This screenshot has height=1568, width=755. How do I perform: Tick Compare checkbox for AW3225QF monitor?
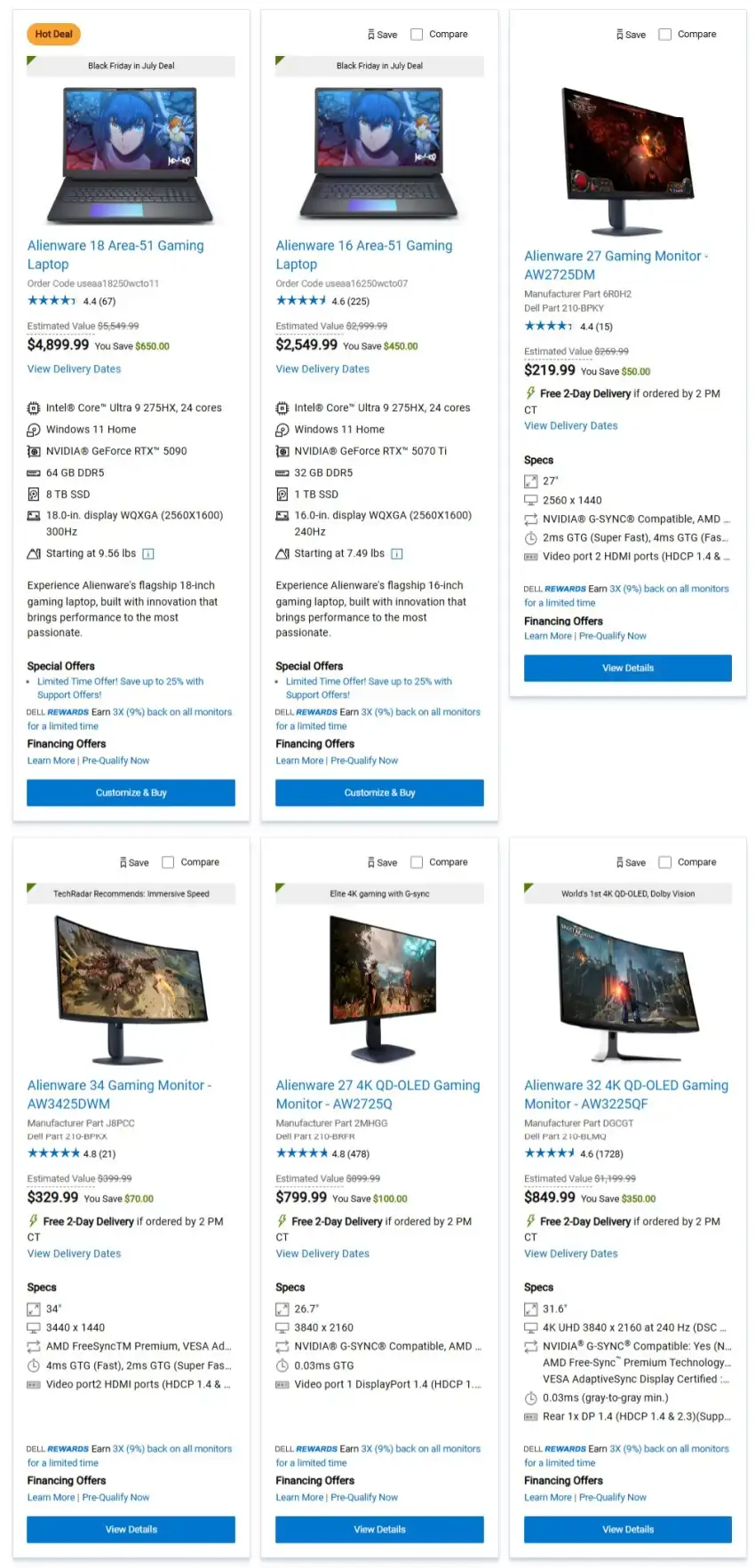click(664, 862)
